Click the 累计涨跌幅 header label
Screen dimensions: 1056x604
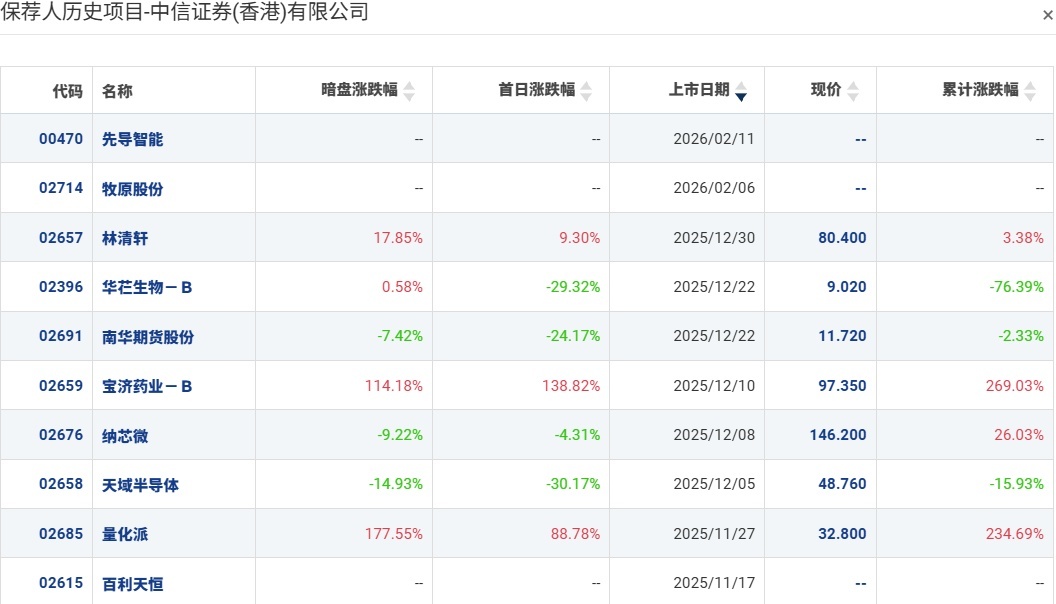point(980,90)
